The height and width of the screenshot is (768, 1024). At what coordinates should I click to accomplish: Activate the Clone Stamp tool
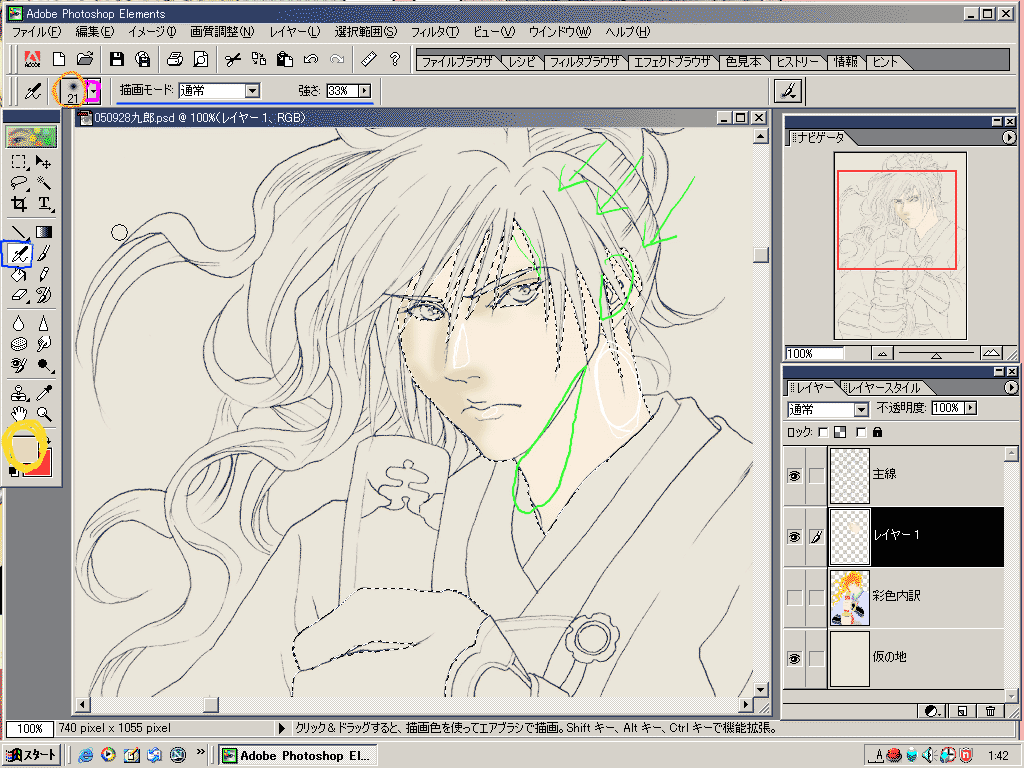click(x=19, y=393)
